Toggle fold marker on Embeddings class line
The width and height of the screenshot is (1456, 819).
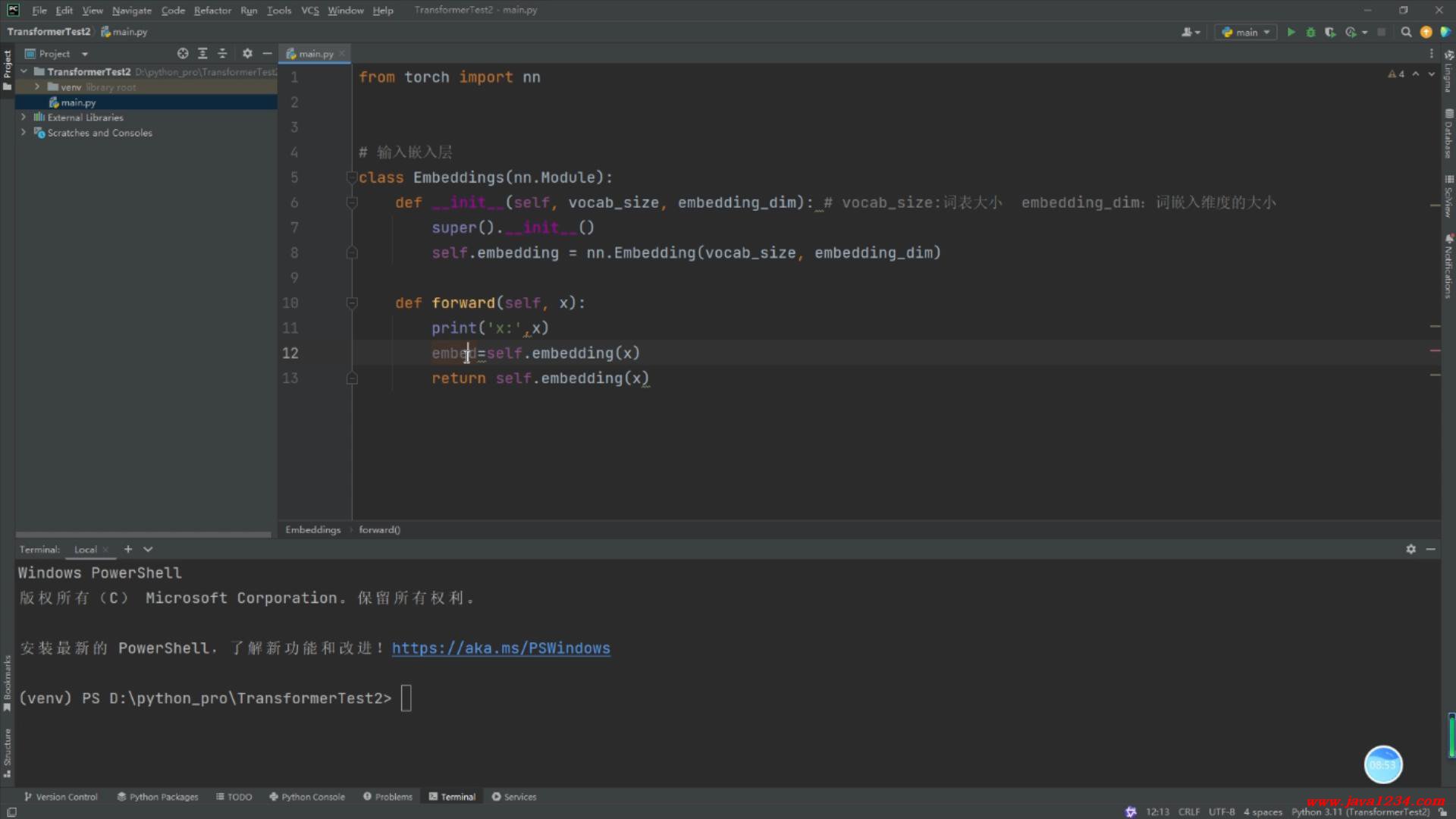pos(352,177)
